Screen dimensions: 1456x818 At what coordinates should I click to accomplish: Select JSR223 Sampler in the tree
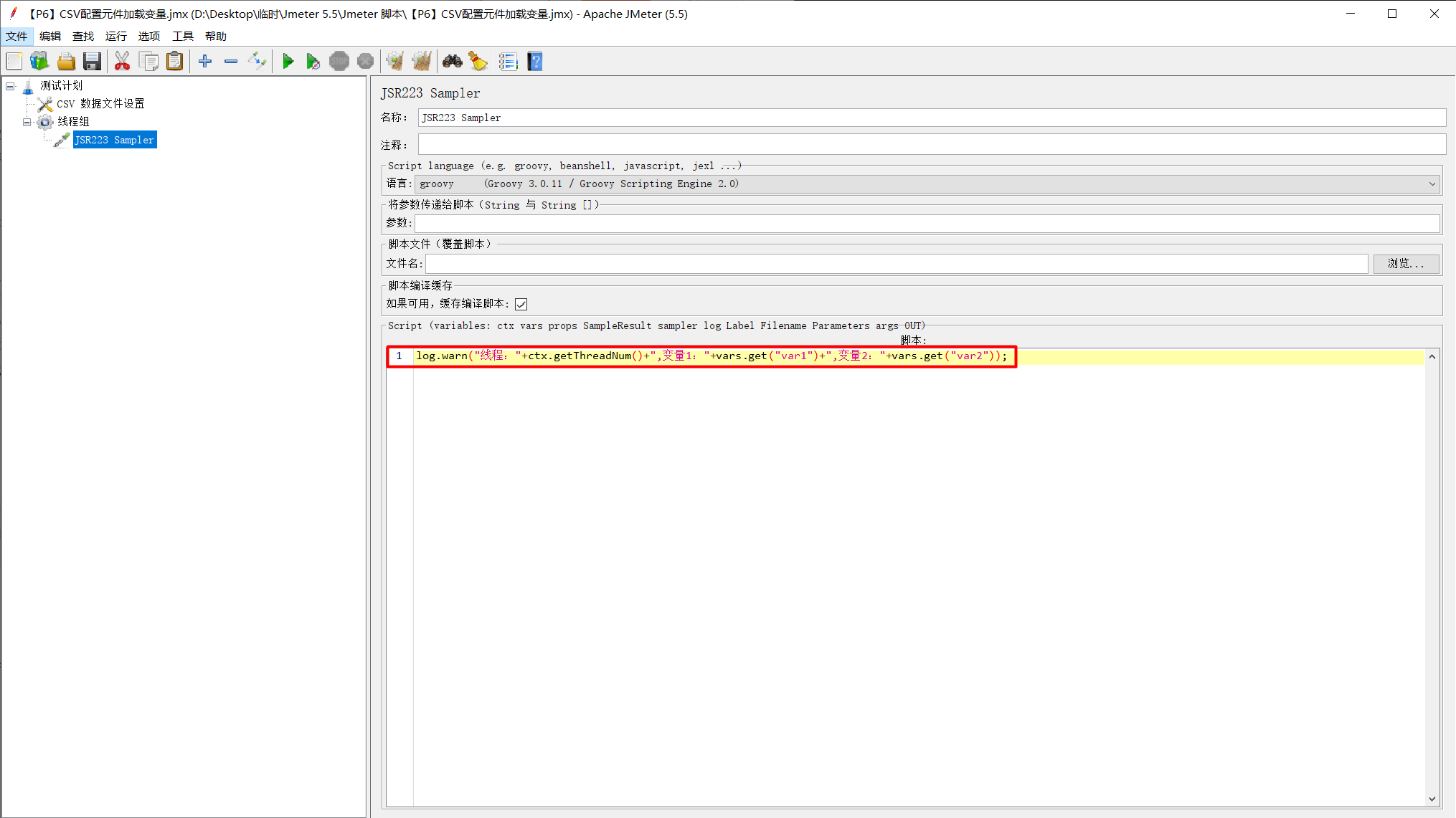(113, 139)
